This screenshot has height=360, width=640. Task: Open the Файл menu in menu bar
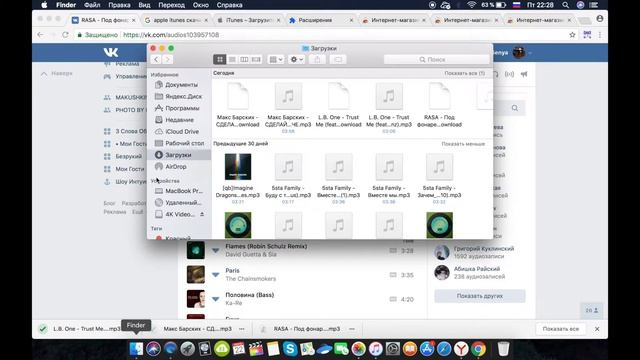coord(92,5)
